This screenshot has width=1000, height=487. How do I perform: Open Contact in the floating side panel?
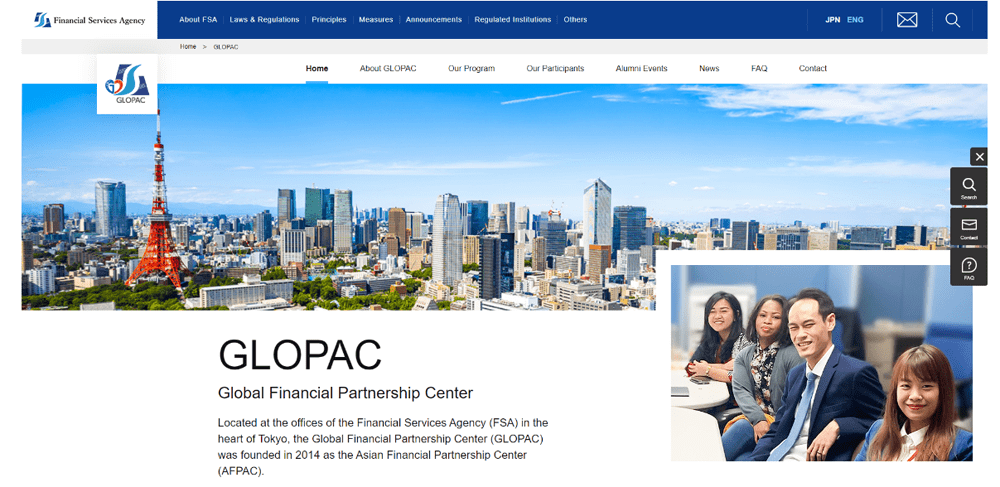pos(969,228)
